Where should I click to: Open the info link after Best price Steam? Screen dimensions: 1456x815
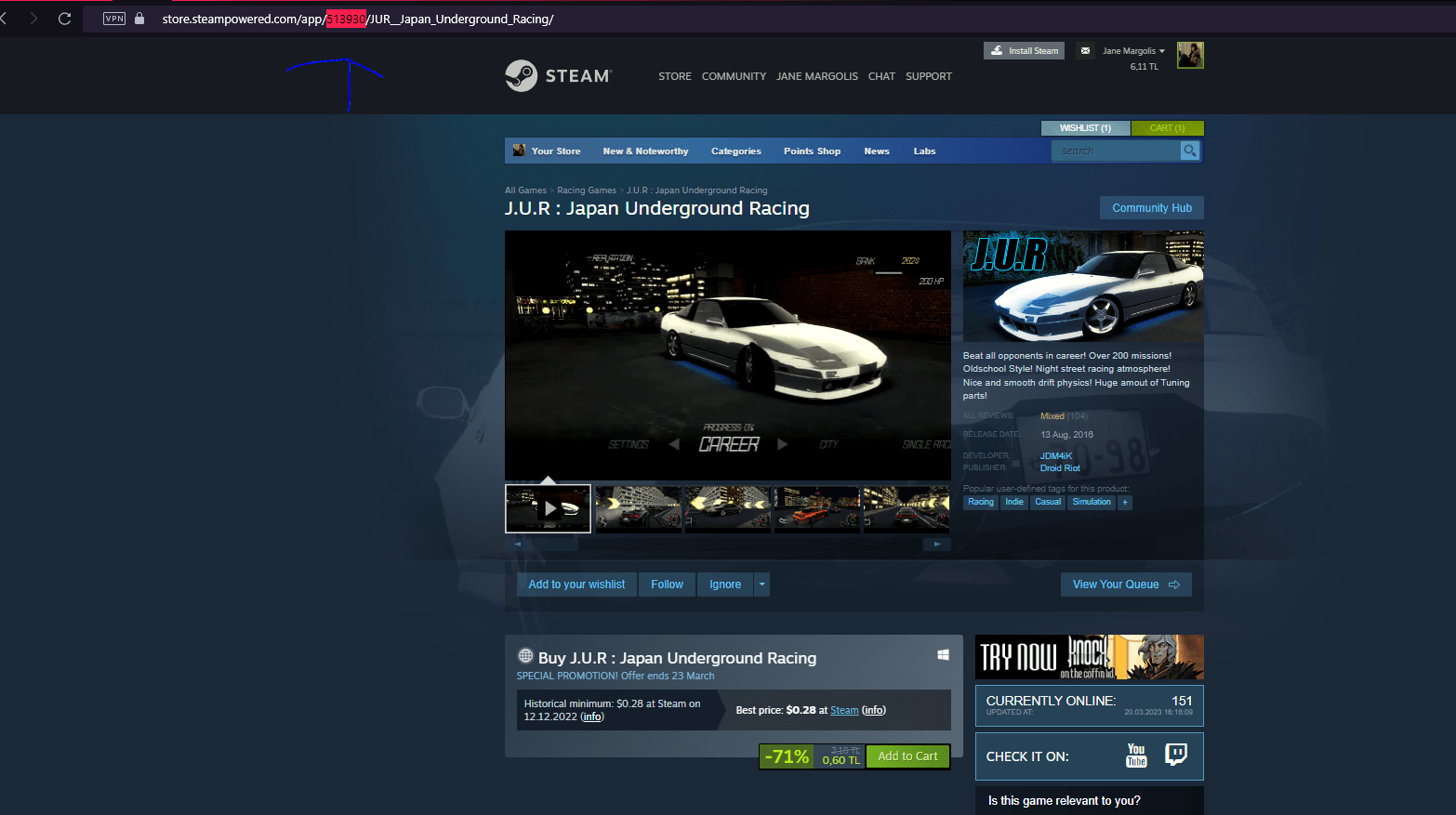[x=874, y=710]
